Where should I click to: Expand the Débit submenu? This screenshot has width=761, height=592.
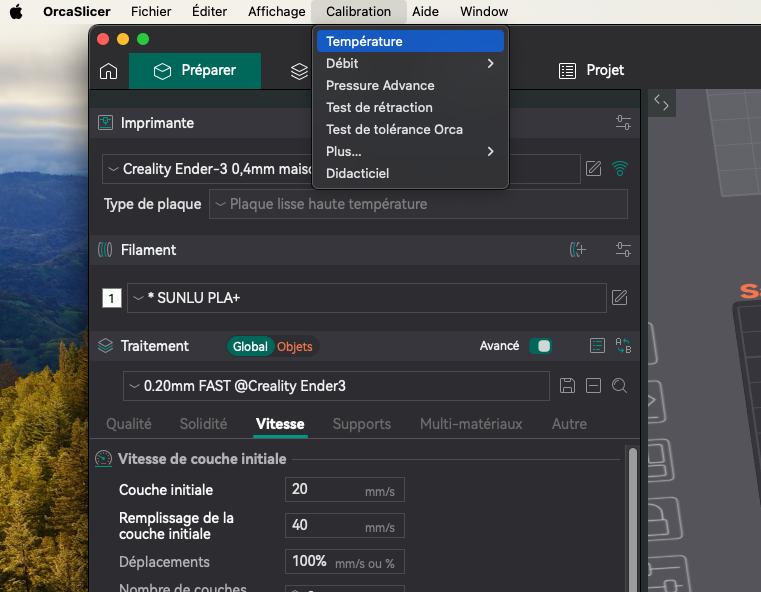411,64
